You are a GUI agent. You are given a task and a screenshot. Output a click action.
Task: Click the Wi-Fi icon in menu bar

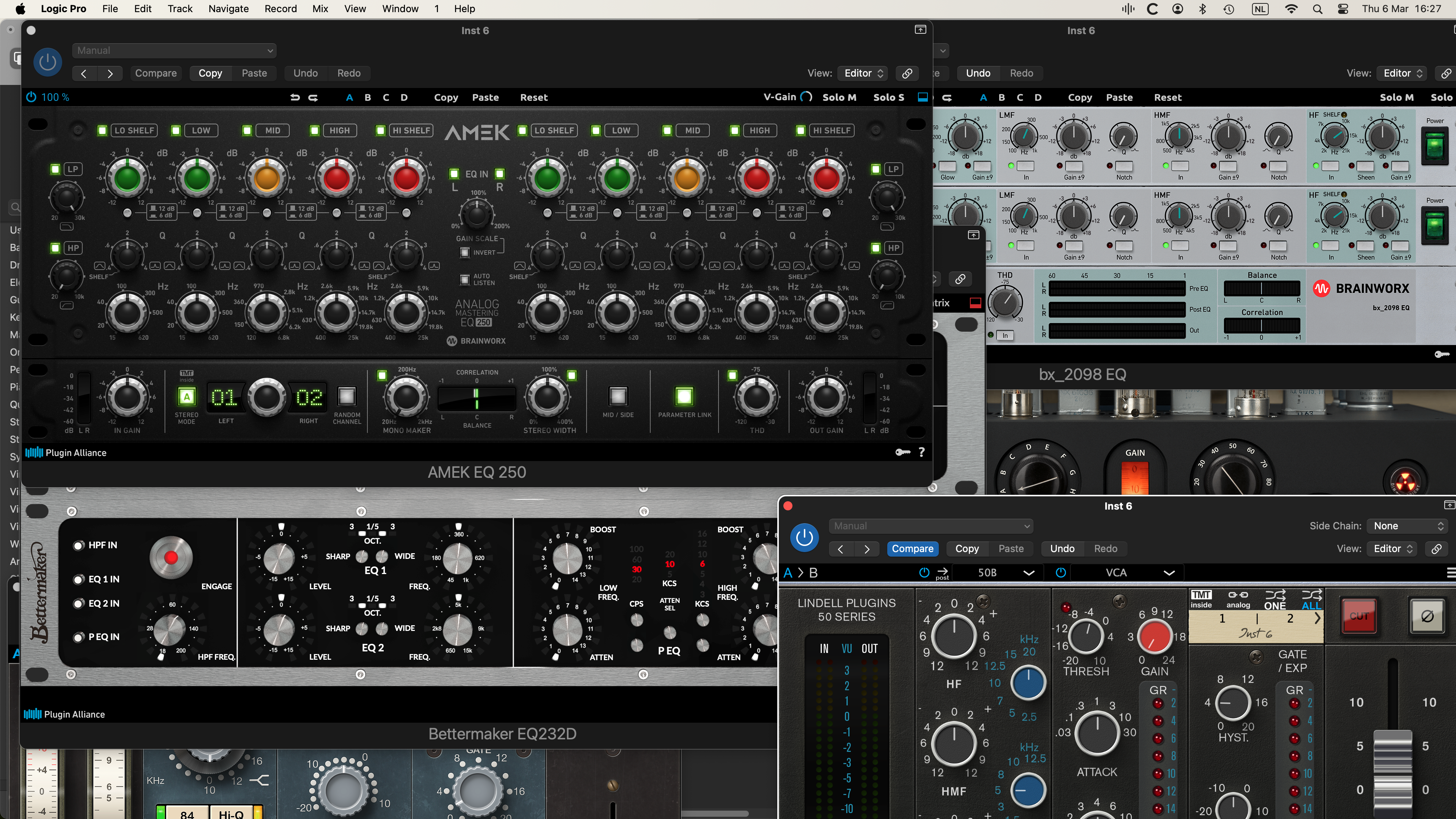1291,9
